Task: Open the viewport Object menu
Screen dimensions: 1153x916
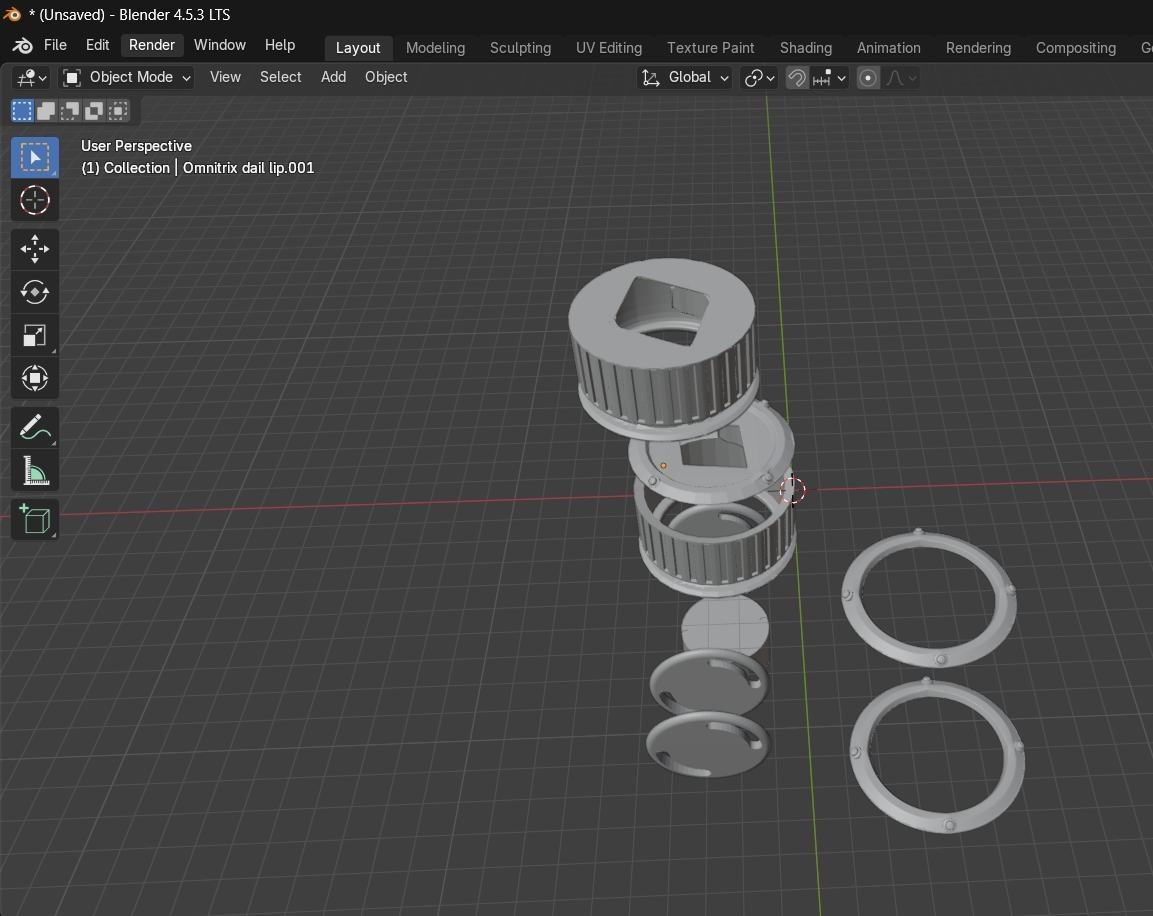Action: (x=386, y=77)
